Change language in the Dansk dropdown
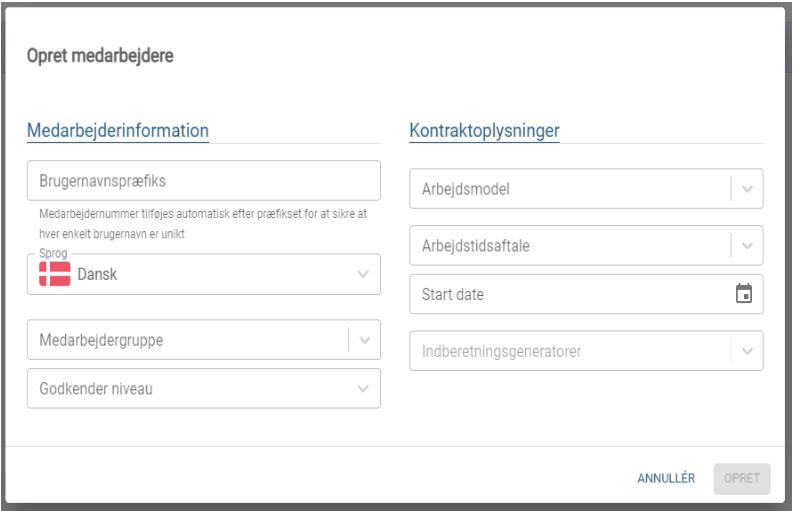 point(204,274)
